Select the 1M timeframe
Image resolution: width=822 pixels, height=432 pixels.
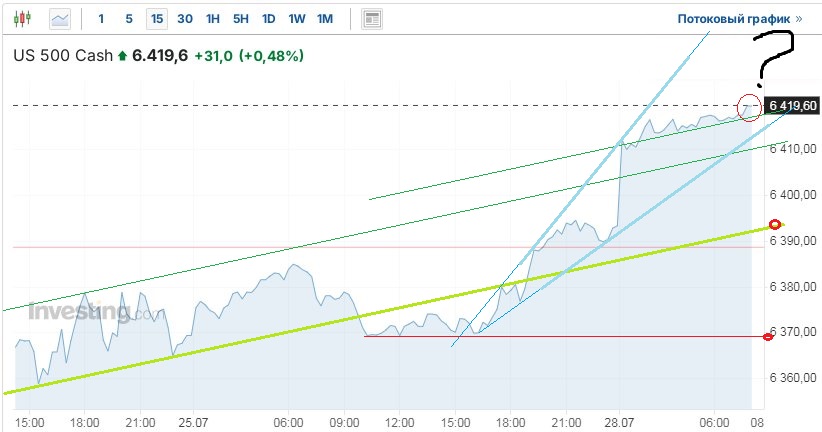[325, 18]
